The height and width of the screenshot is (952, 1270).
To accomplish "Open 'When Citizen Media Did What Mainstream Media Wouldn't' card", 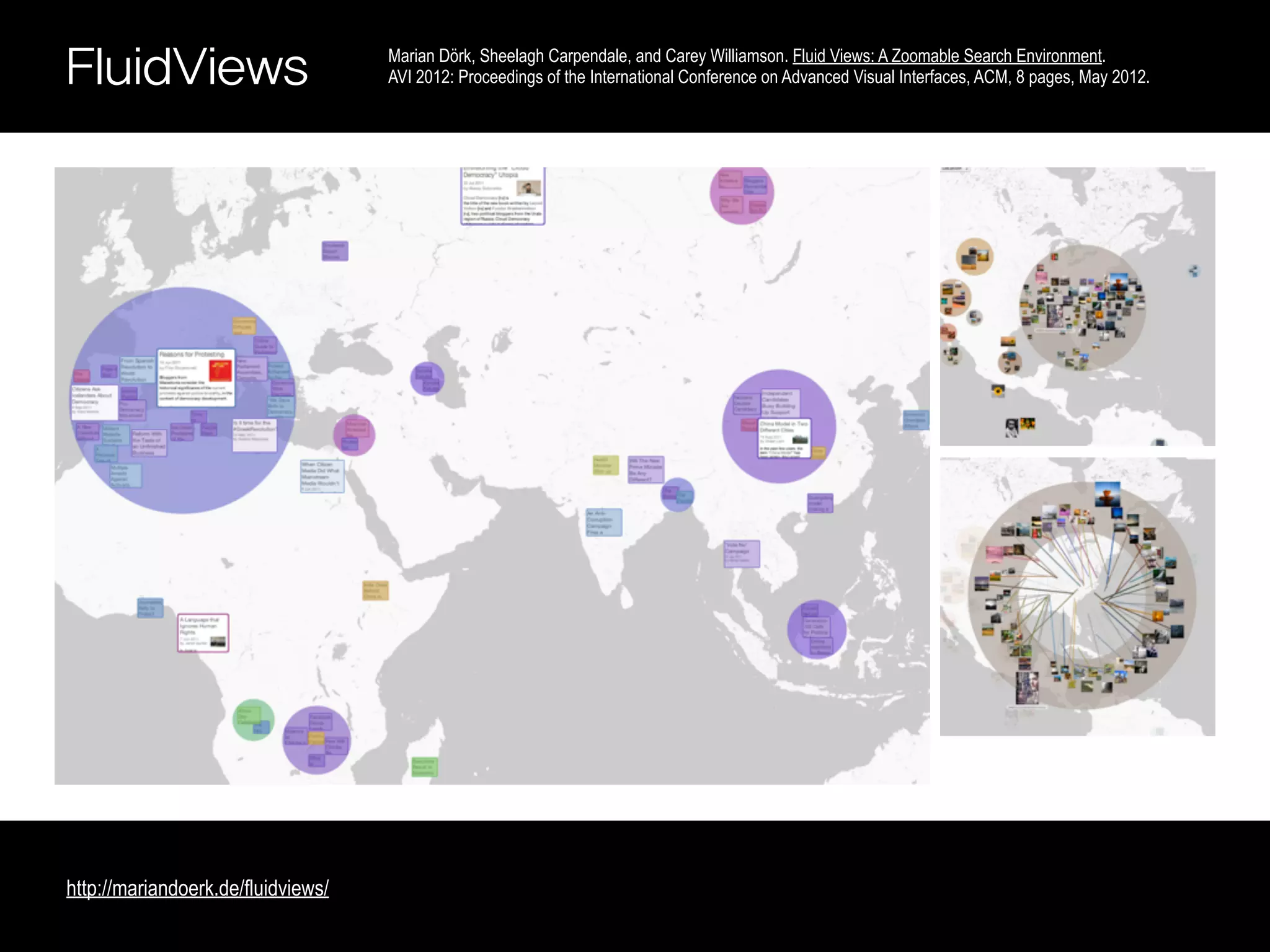I will [x=322, y=476].
